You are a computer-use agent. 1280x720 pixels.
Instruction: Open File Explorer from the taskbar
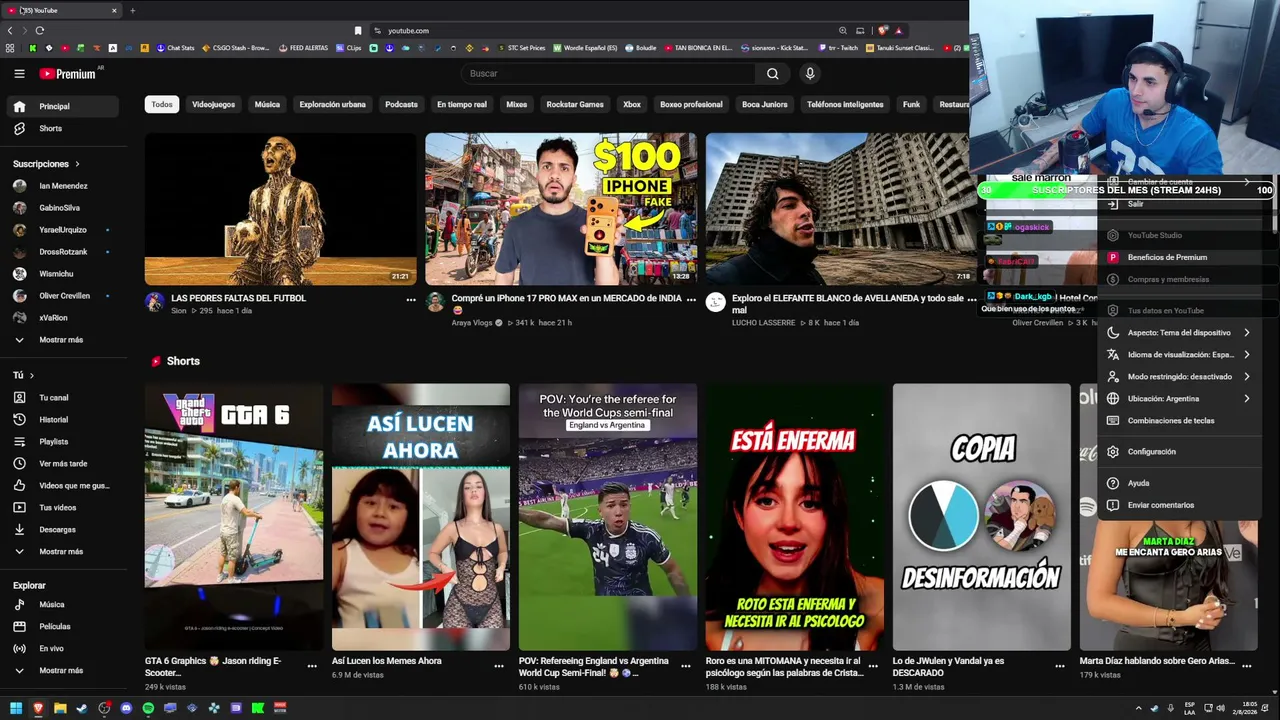[60, 708]
